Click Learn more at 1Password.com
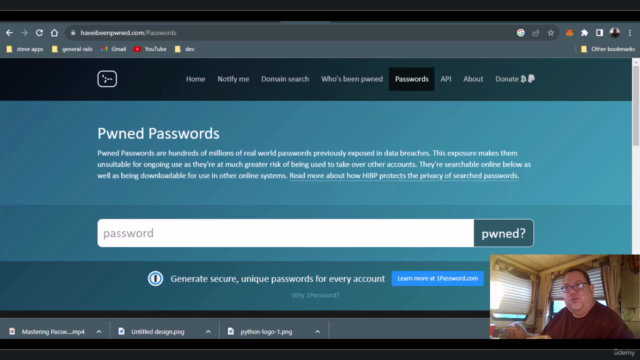Screen dimensions: 640x360 pos(438,278)
